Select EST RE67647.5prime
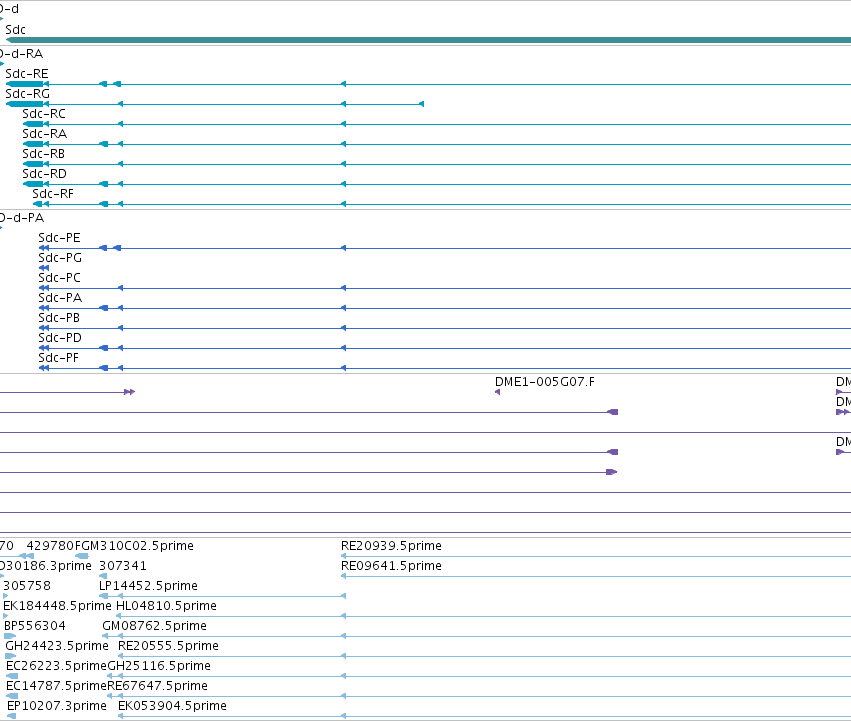Screen dimensions: 851x721 (x=157, y=686)
